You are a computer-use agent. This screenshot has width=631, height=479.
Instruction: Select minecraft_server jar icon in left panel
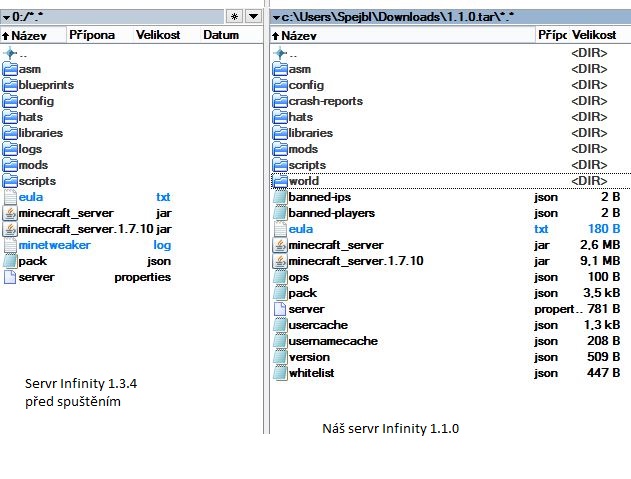click(10, 213)
